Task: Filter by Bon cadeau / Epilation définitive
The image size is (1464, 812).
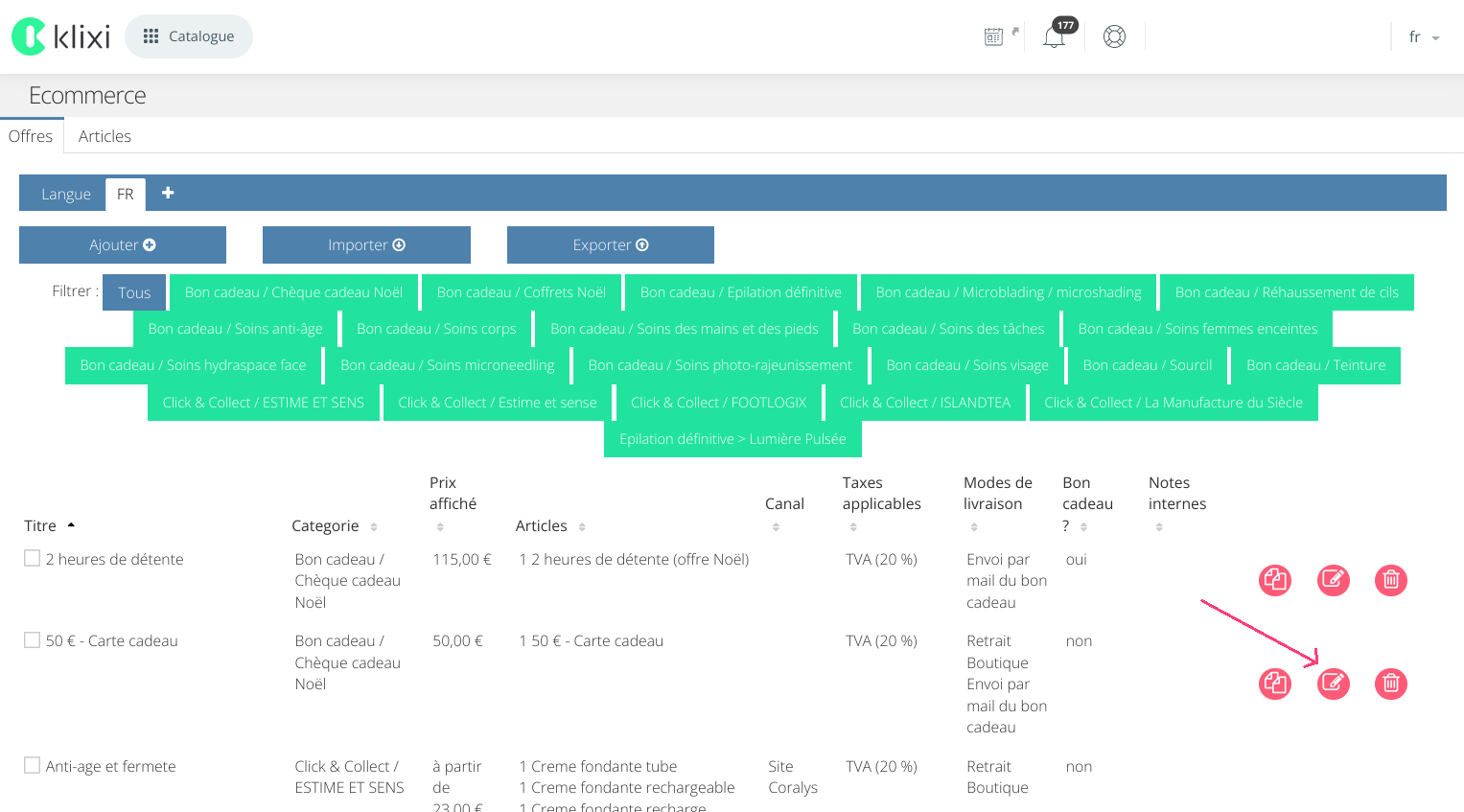Action: (x=741, y=292)
